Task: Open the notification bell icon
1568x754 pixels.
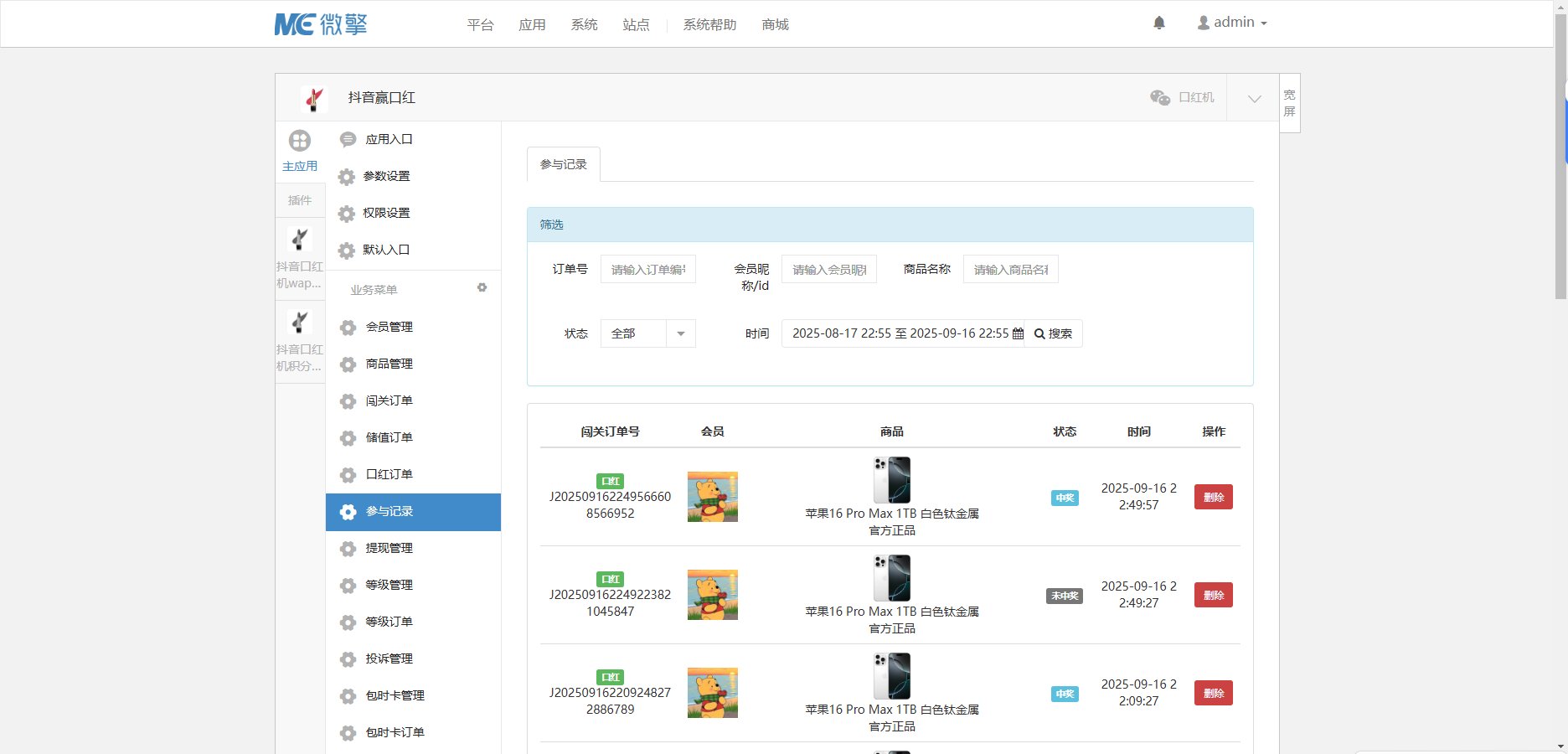Action: tap(1159, 23)
